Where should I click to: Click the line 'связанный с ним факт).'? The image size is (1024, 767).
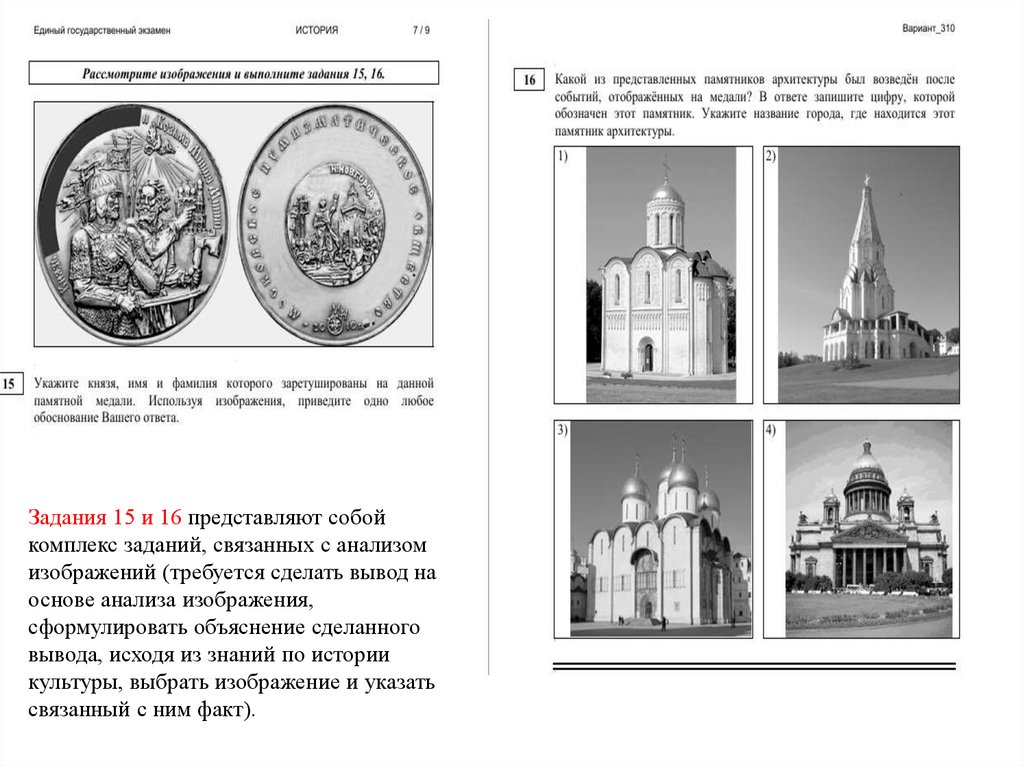point(142,710)
